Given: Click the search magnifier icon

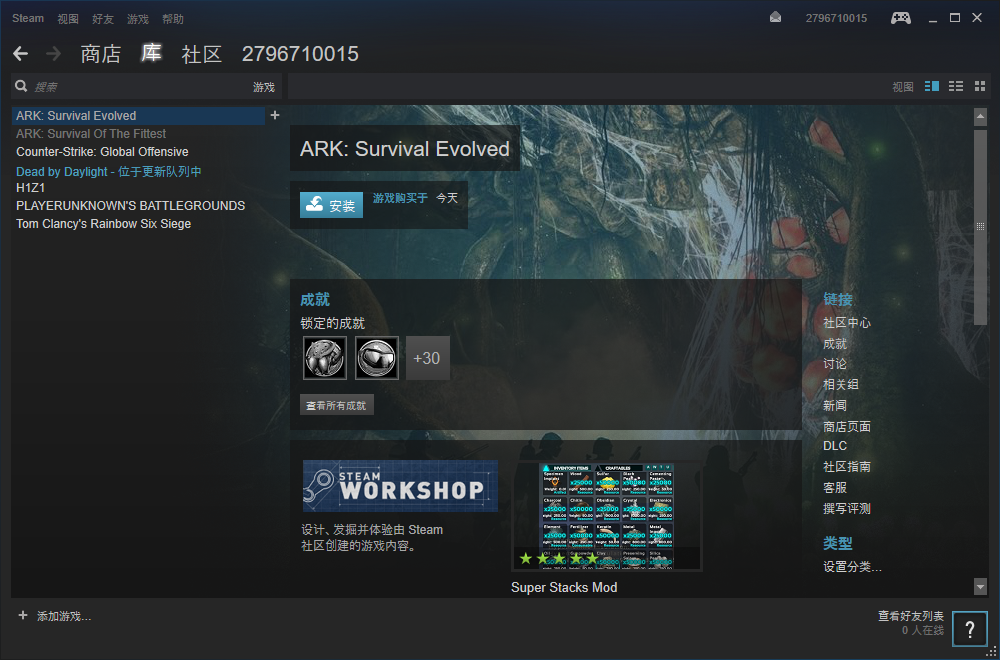Looking at the screenshot, I should pyautogui.click(x=21, y=86).
